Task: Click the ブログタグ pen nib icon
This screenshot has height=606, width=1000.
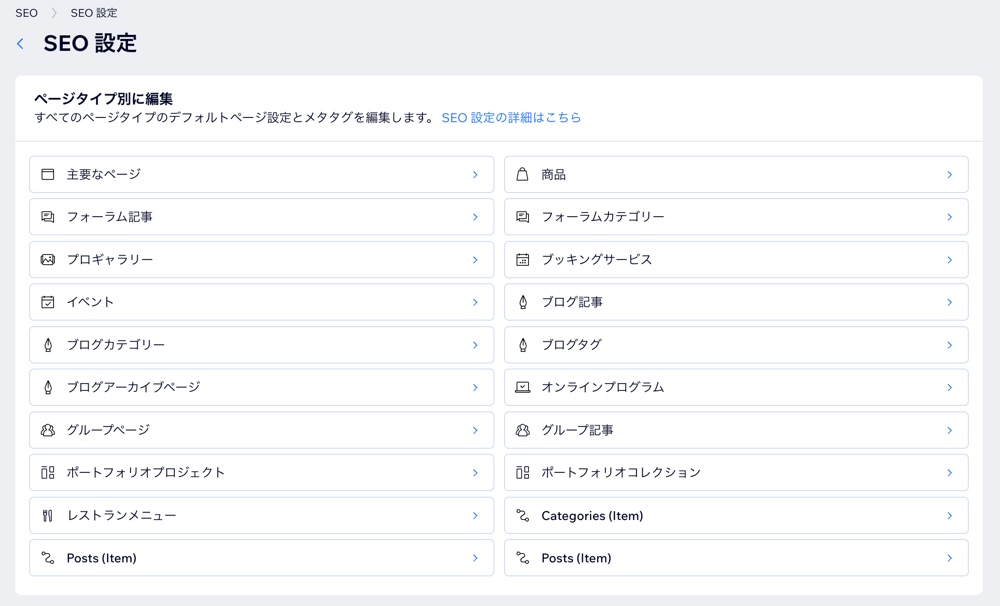Action: [523, 345]
